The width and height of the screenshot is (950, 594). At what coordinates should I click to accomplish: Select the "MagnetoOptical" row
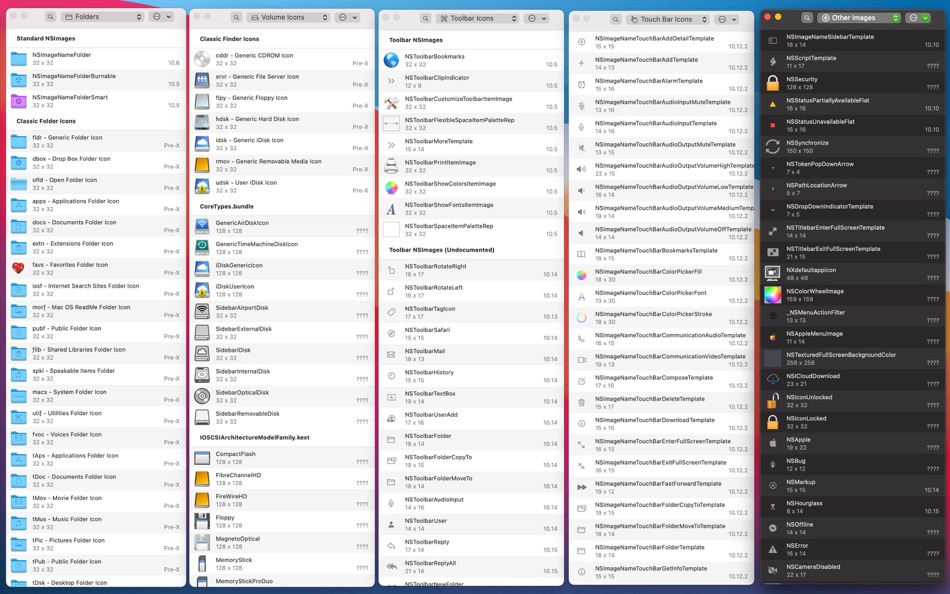(282, 542)
